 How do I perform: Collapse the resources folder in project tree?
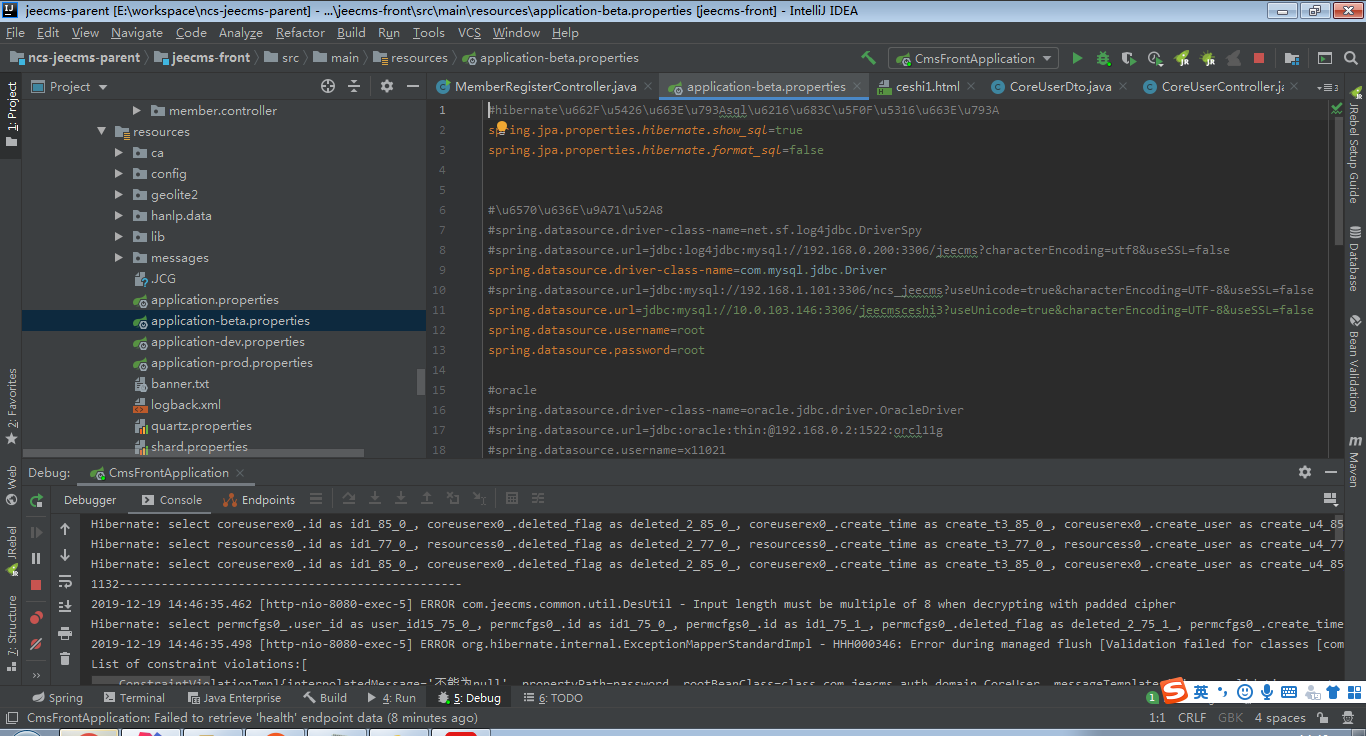pyautogui.click(x=102, y=132)
